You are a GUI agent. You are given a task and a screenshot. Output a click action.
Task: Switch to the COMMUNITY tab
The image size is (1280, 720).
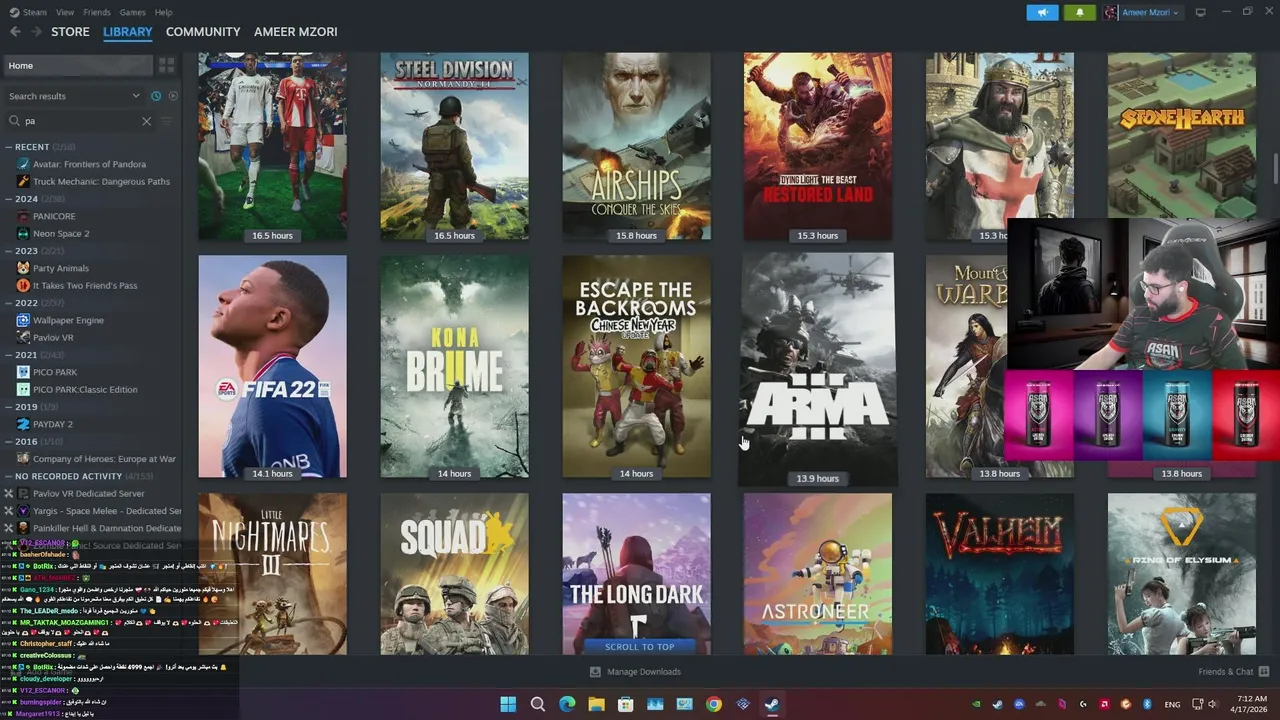pyautogui.click(x=203, y=32)
